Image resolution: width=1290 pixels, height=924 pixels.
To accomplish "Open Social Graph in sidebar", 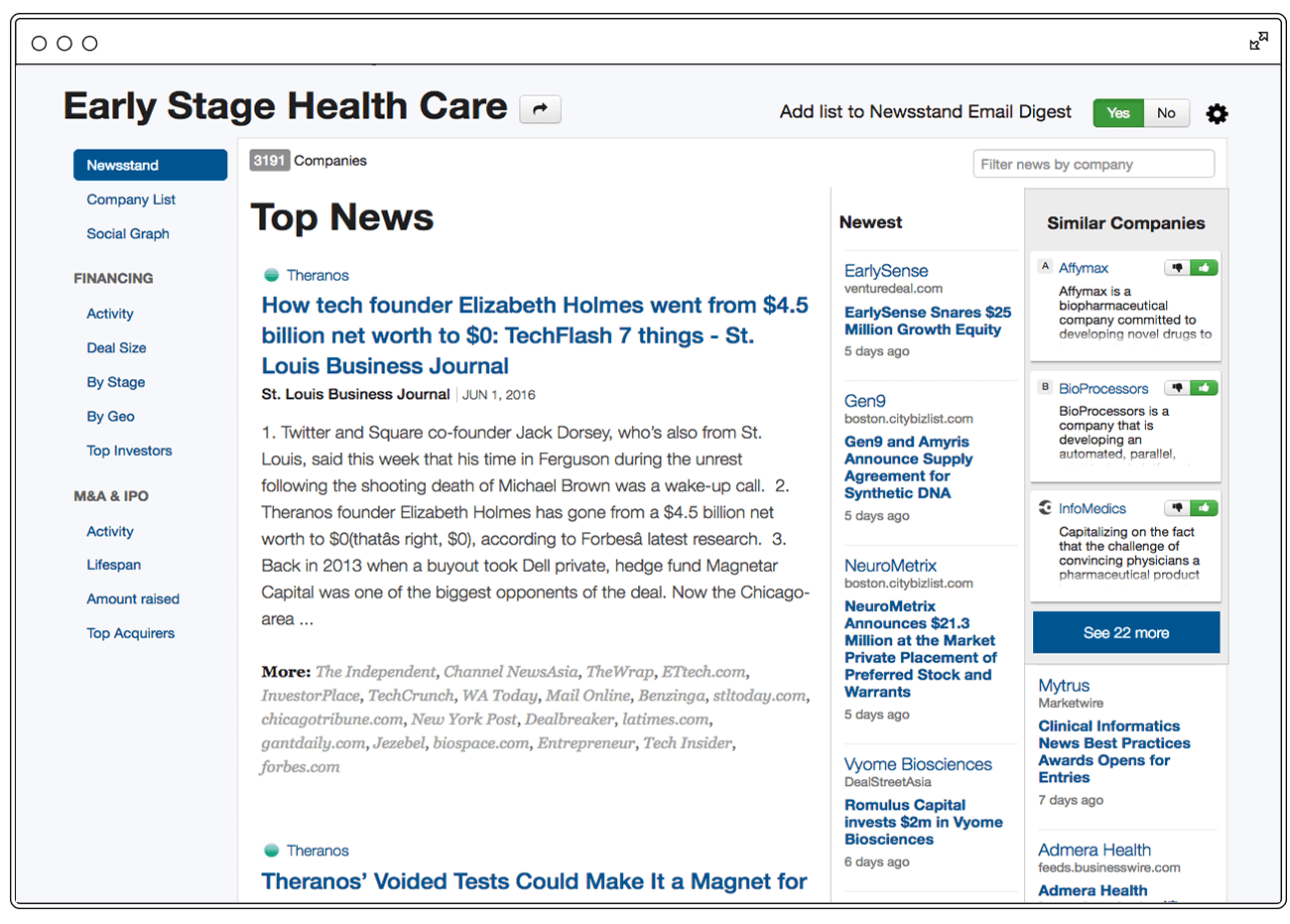I will (128, 233).
